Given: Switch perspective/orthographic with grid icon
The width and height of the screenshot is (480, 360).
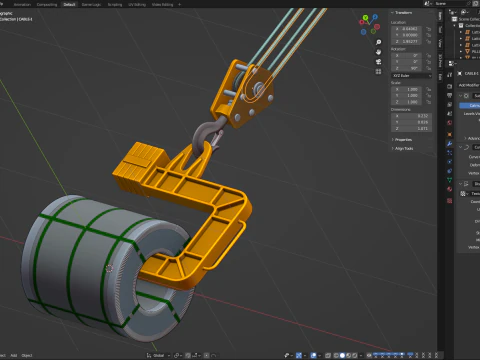Looking at the screenshot, I should click(x=378, y=72).
